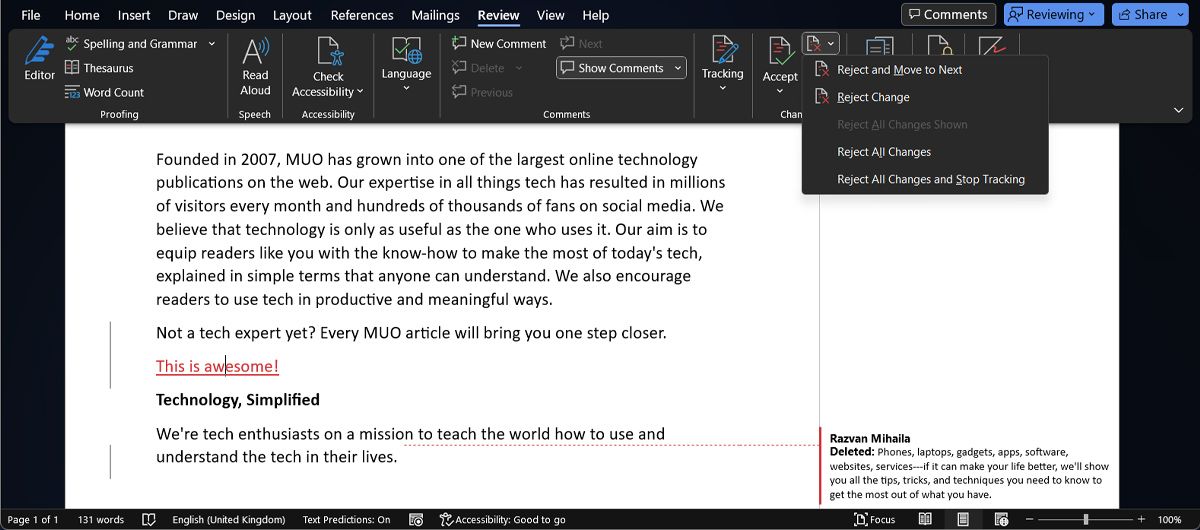
Task: Open the Editor tool
Action: click(x=39, y=59)
